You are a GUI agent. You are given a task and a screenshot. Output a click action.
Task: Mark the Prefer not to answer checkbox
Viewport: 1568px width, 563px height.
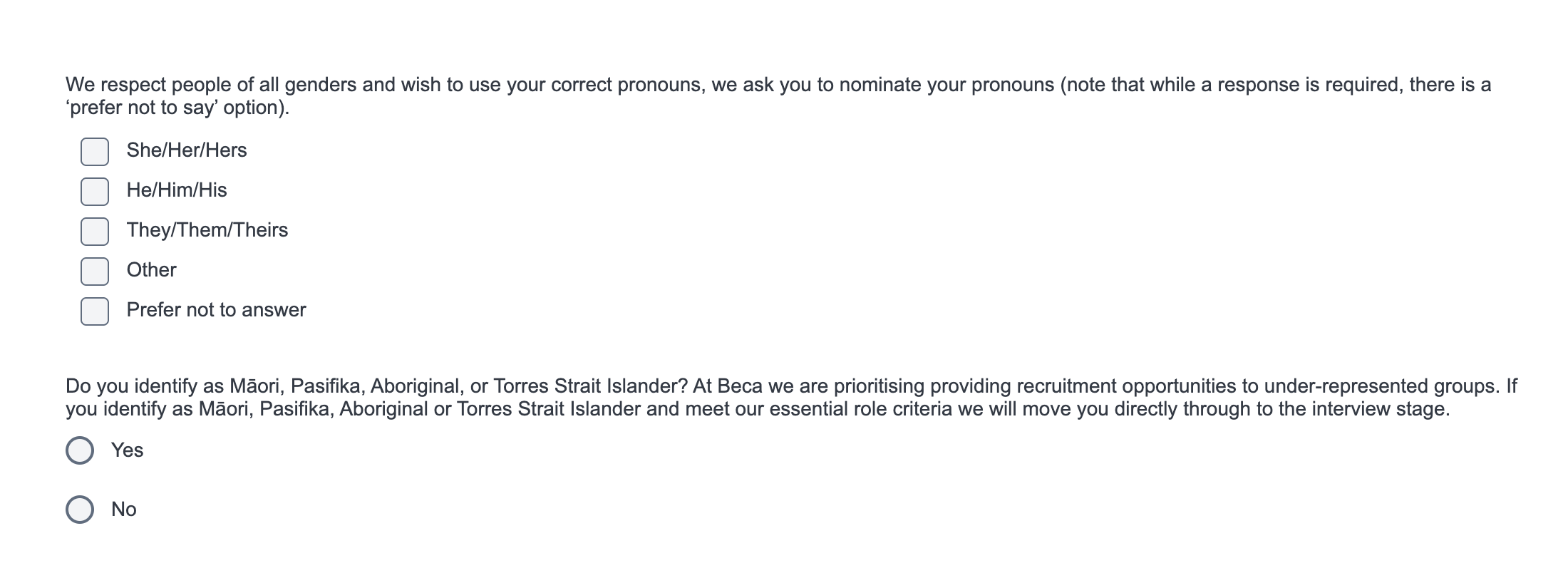coord(95,311)
